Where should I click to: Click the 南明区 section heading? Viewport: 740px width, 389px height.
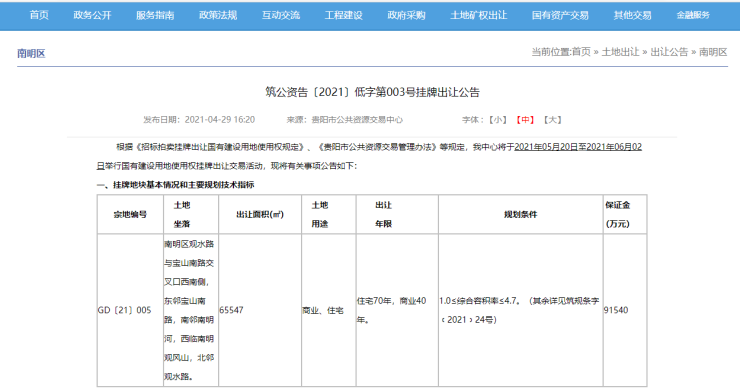click(x=31, y=53)
